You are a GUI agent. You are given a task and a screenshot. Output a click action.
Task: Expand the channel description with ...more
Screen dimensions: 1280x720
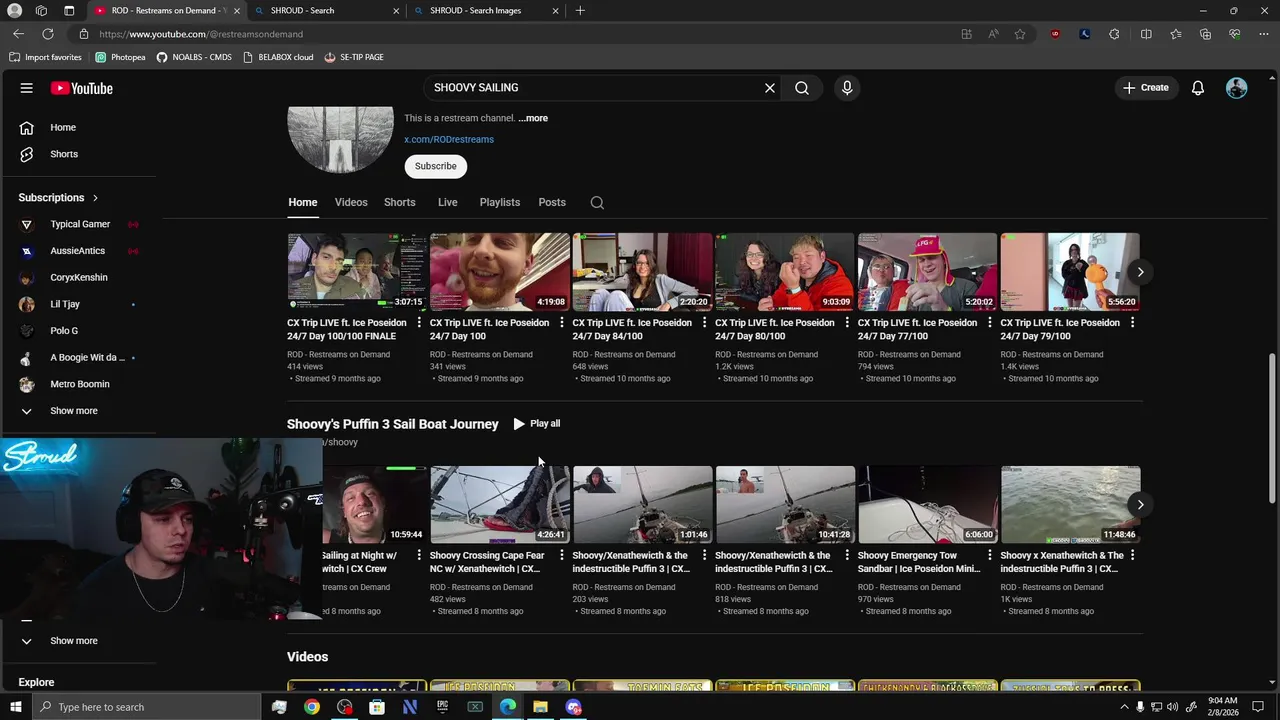[533, 118]
